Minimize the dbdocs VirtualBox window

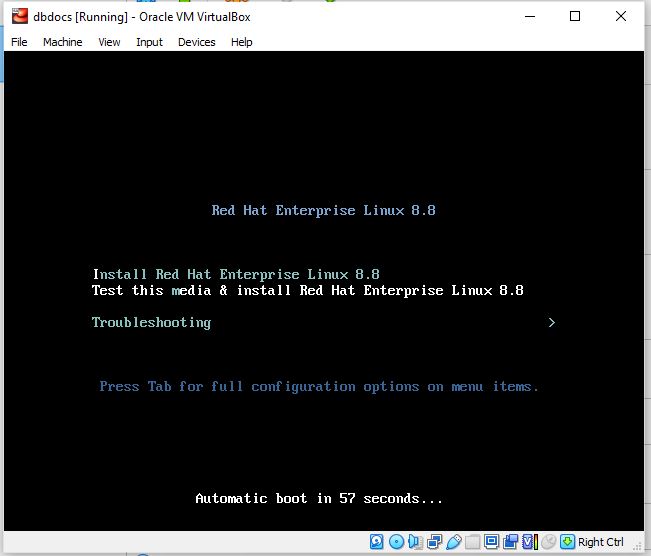pyautogui.click(x=530, y=17)
